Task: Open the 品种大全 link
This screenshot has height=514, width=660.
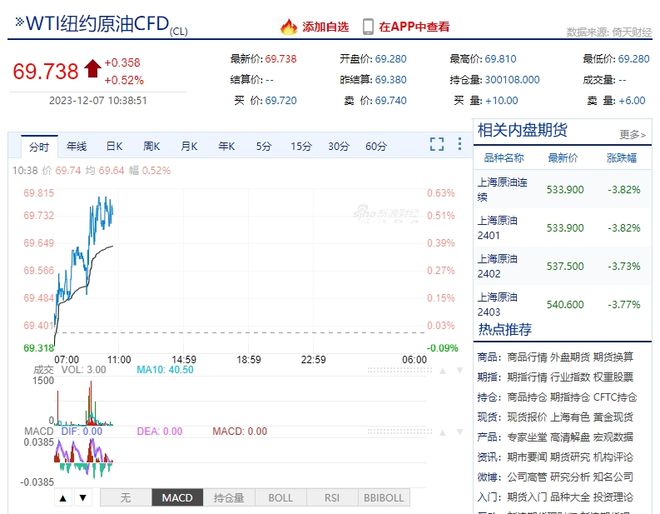Action: [570, 497]
